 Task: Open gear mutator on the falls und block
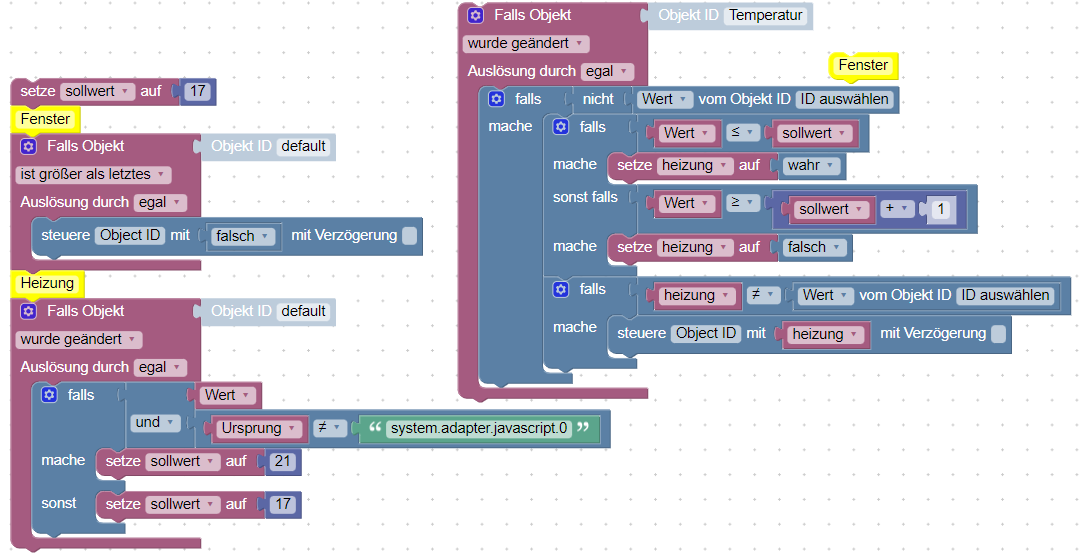click(49, 395)
